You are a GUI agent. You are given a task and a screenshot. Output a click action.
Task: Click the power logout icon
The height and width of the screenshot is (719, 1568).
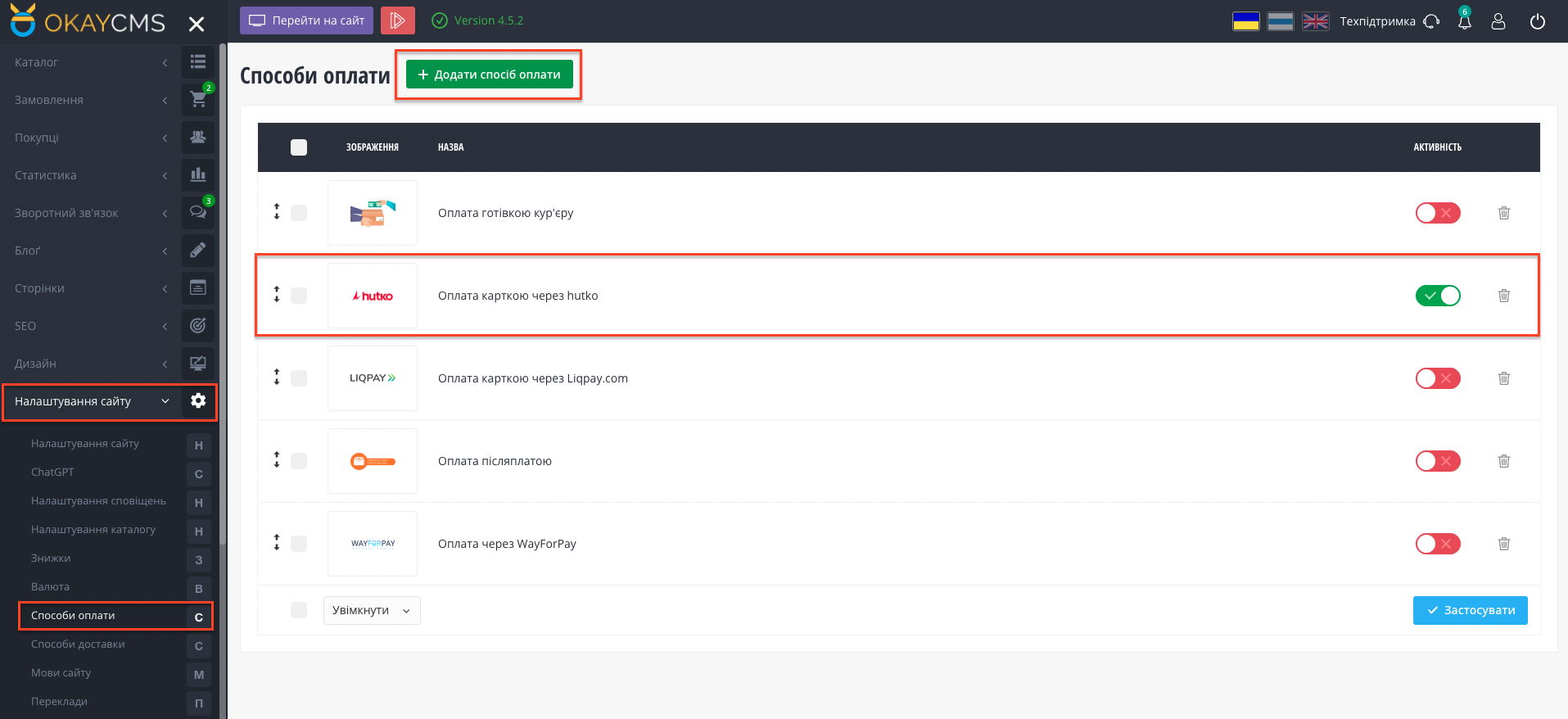[x=1537, y=21]
